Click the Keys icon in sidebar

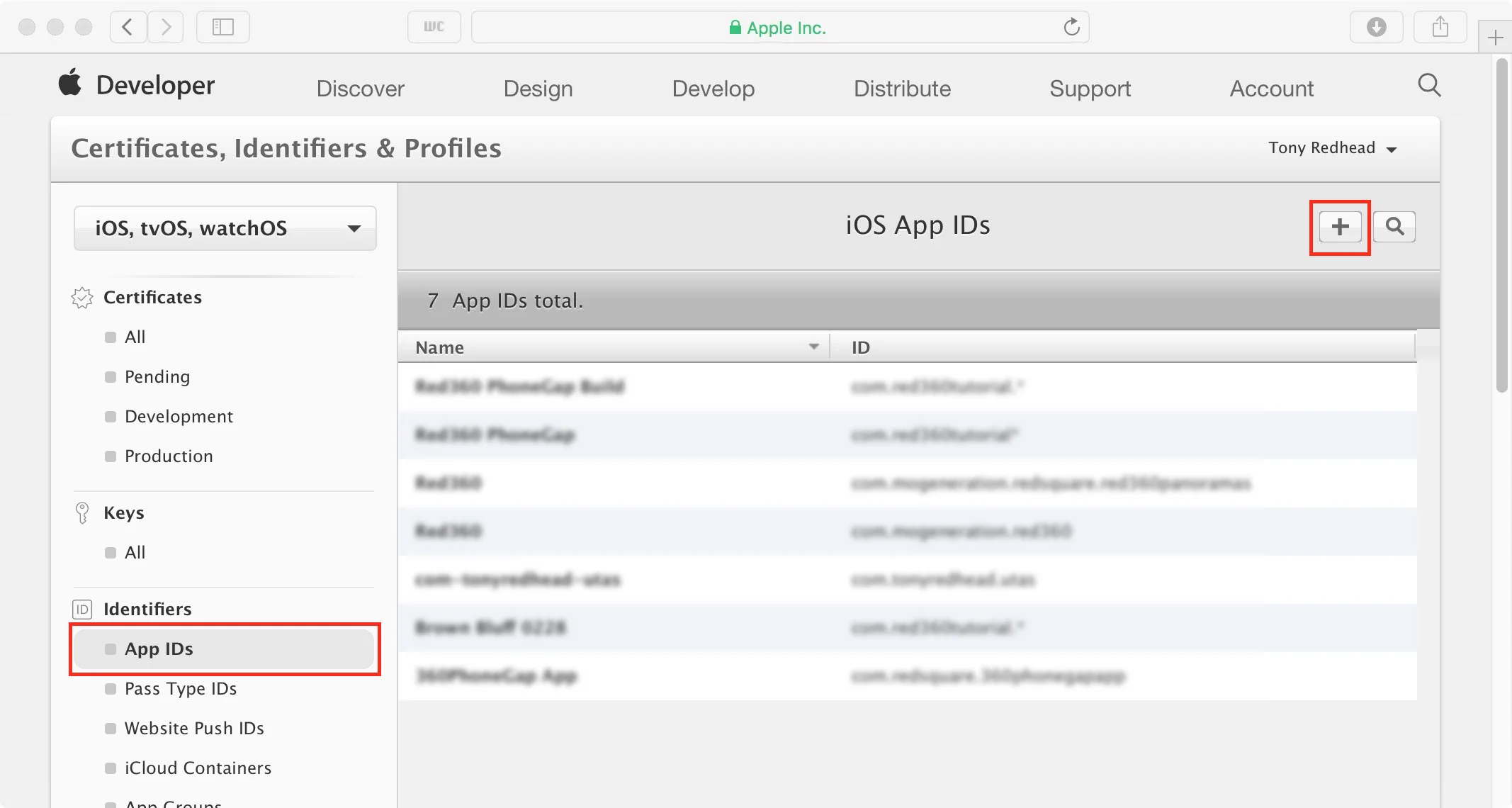[82, 513]
